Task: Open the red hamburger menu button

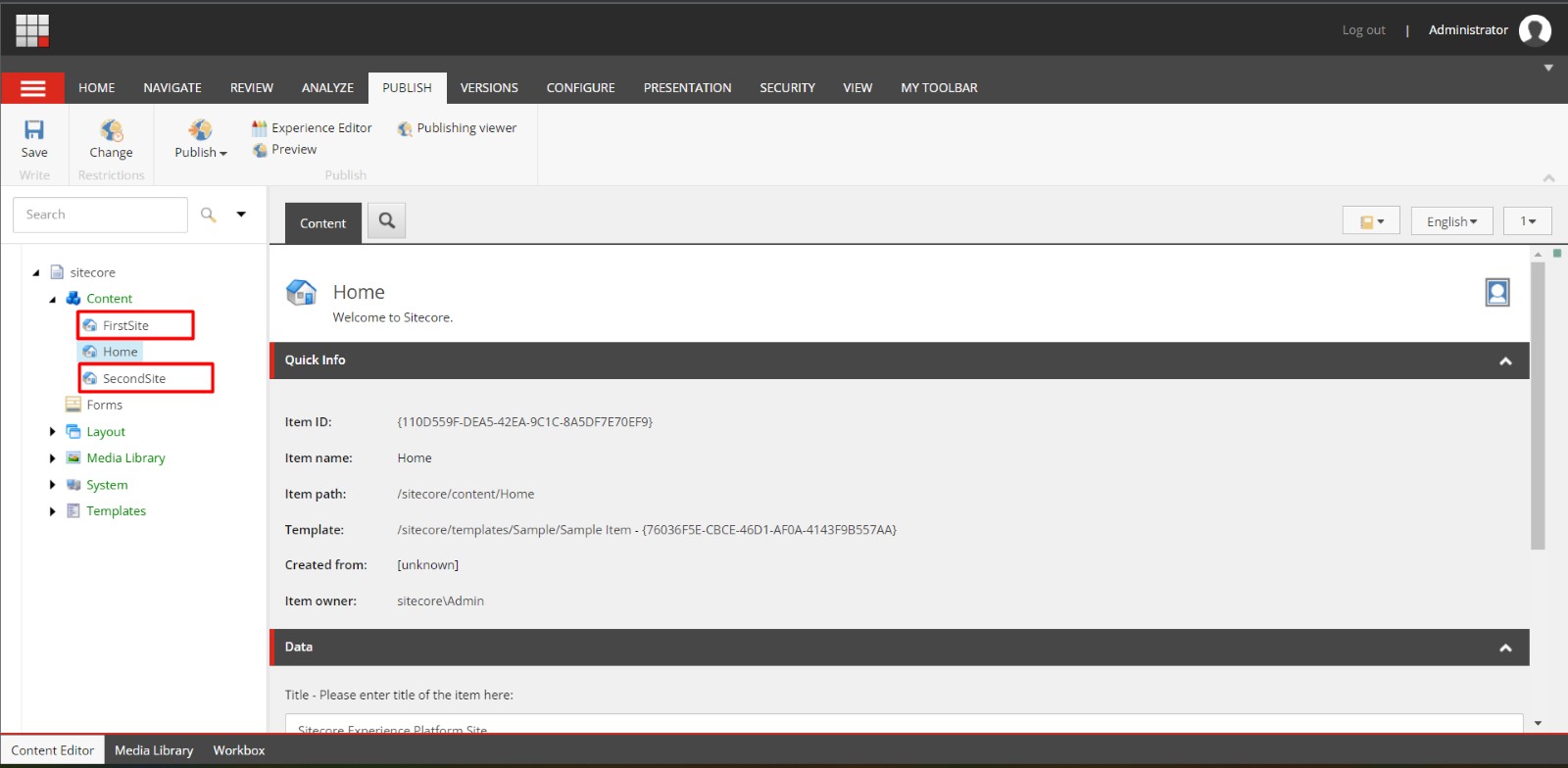Action: [33, 88]
